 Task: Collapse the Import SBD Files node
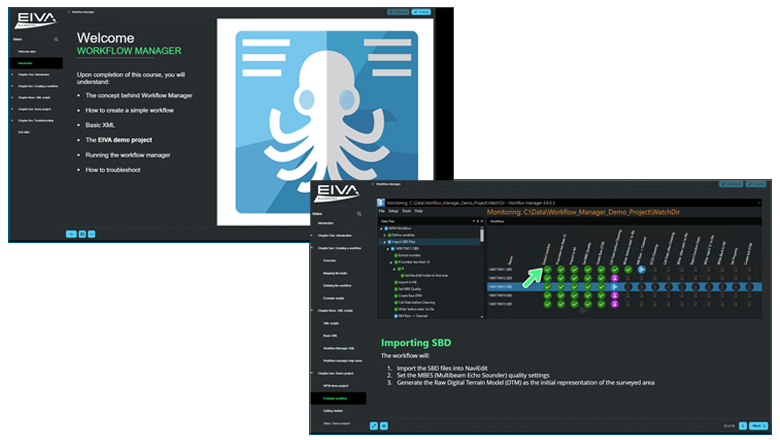(x=385, y=242)
